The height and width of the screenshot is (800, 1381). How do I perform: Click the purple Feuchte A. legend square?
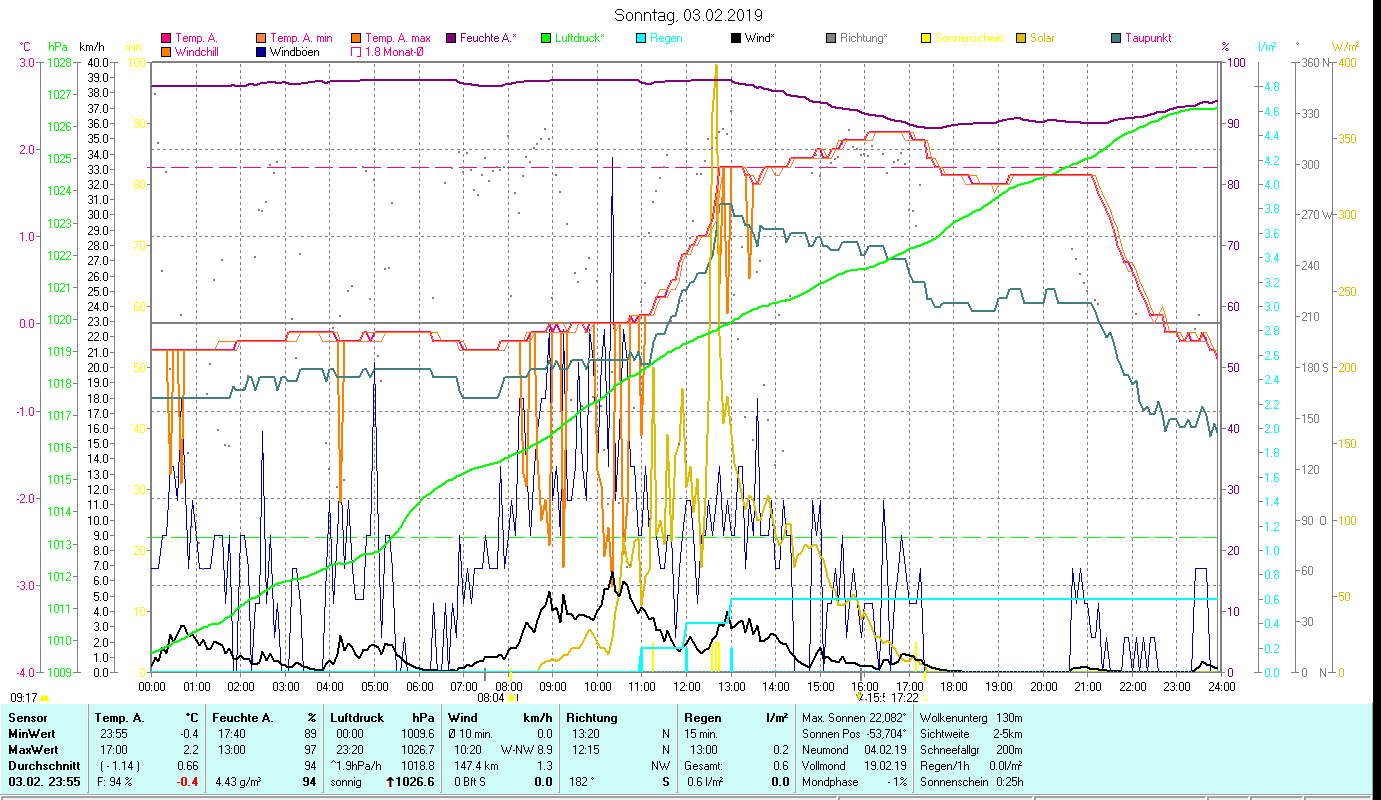[451, 38]
